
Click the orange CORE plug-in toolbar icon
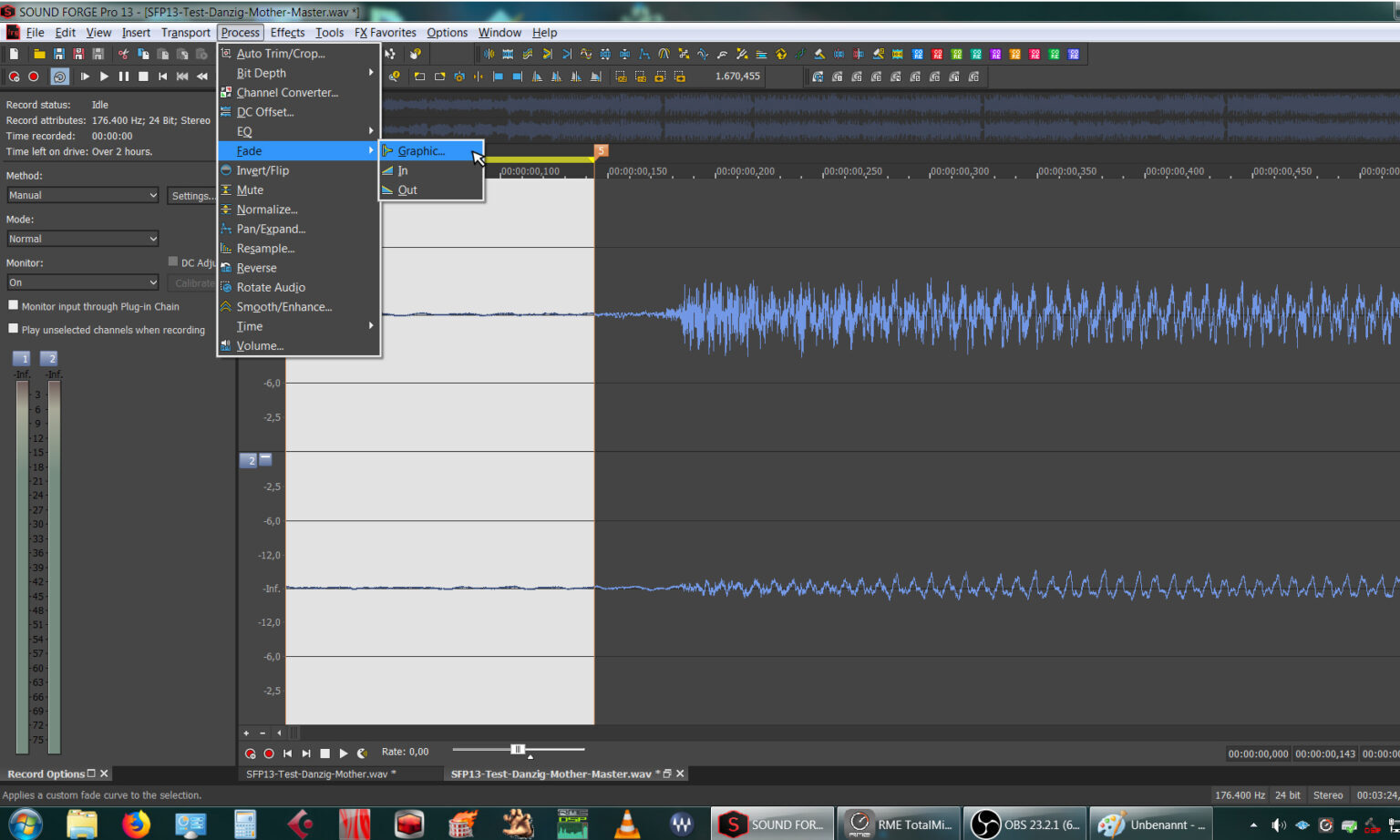coord(1015,55)
